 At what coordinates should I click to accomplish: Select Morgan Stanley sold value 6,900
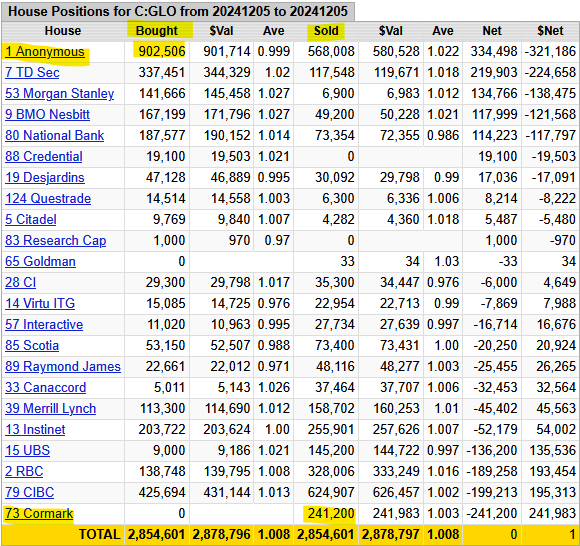pos(338,94)
